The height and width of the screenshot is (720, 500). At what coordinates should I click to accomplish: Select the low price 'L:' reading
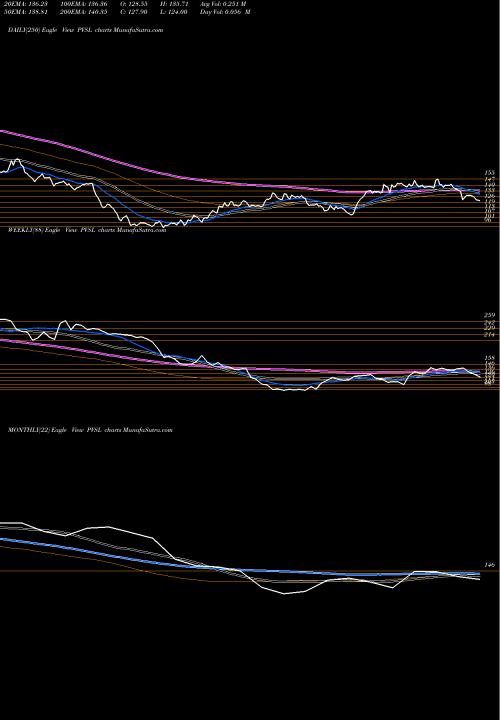coord(174,12)
